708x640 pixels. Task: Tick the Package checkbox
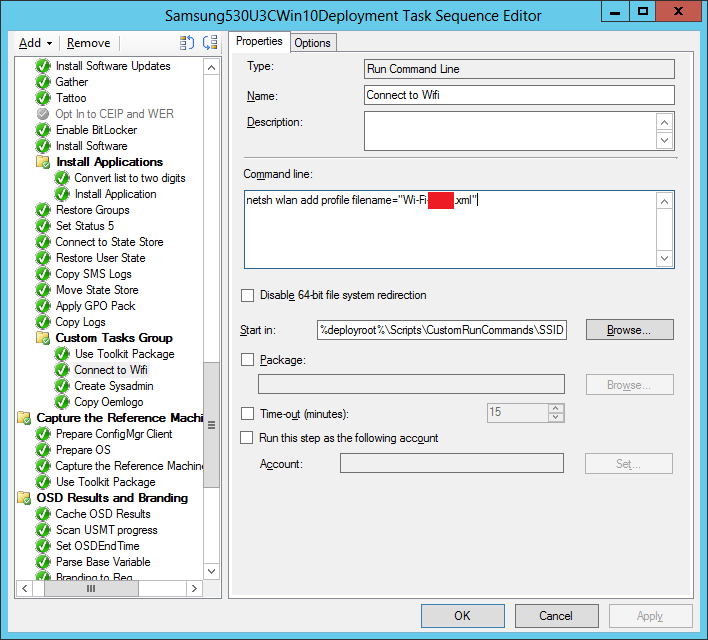click(x=248, y=359)
